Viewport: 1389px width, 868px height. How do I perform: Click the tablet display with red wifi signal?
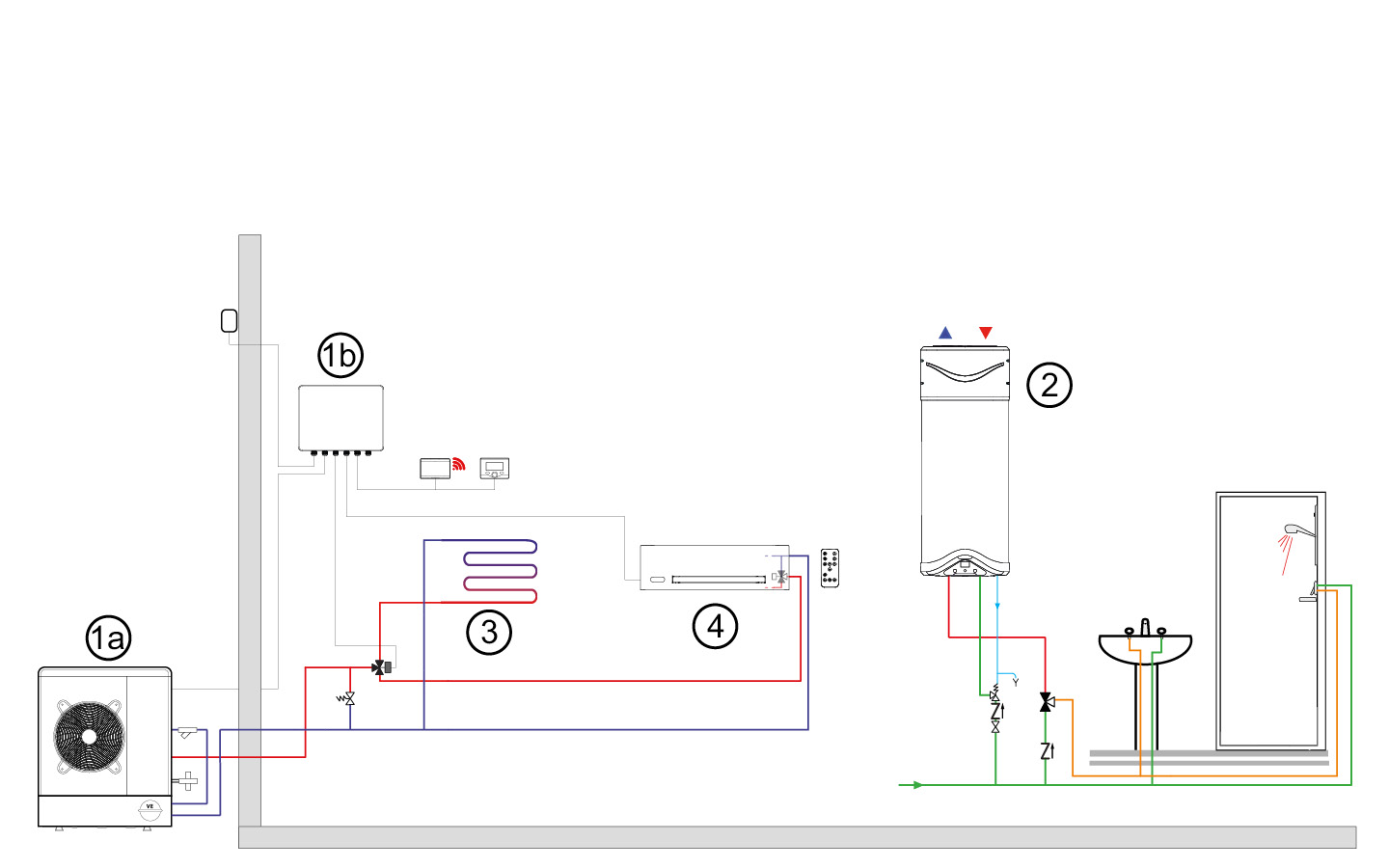pyautogui.click(x=435, y=468)
